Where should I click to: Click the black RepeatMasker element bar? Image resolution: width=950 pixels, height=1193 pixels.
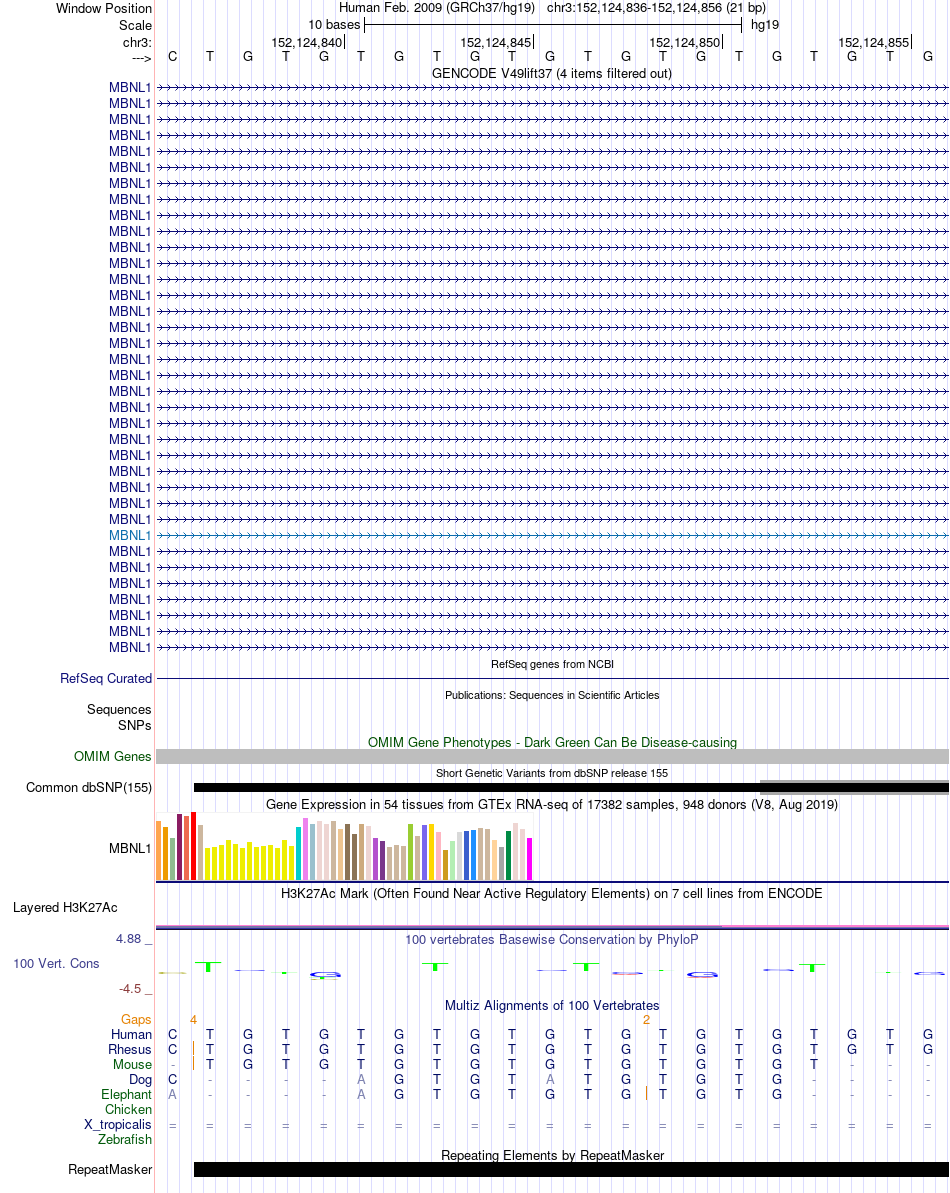coord(571,1169)
